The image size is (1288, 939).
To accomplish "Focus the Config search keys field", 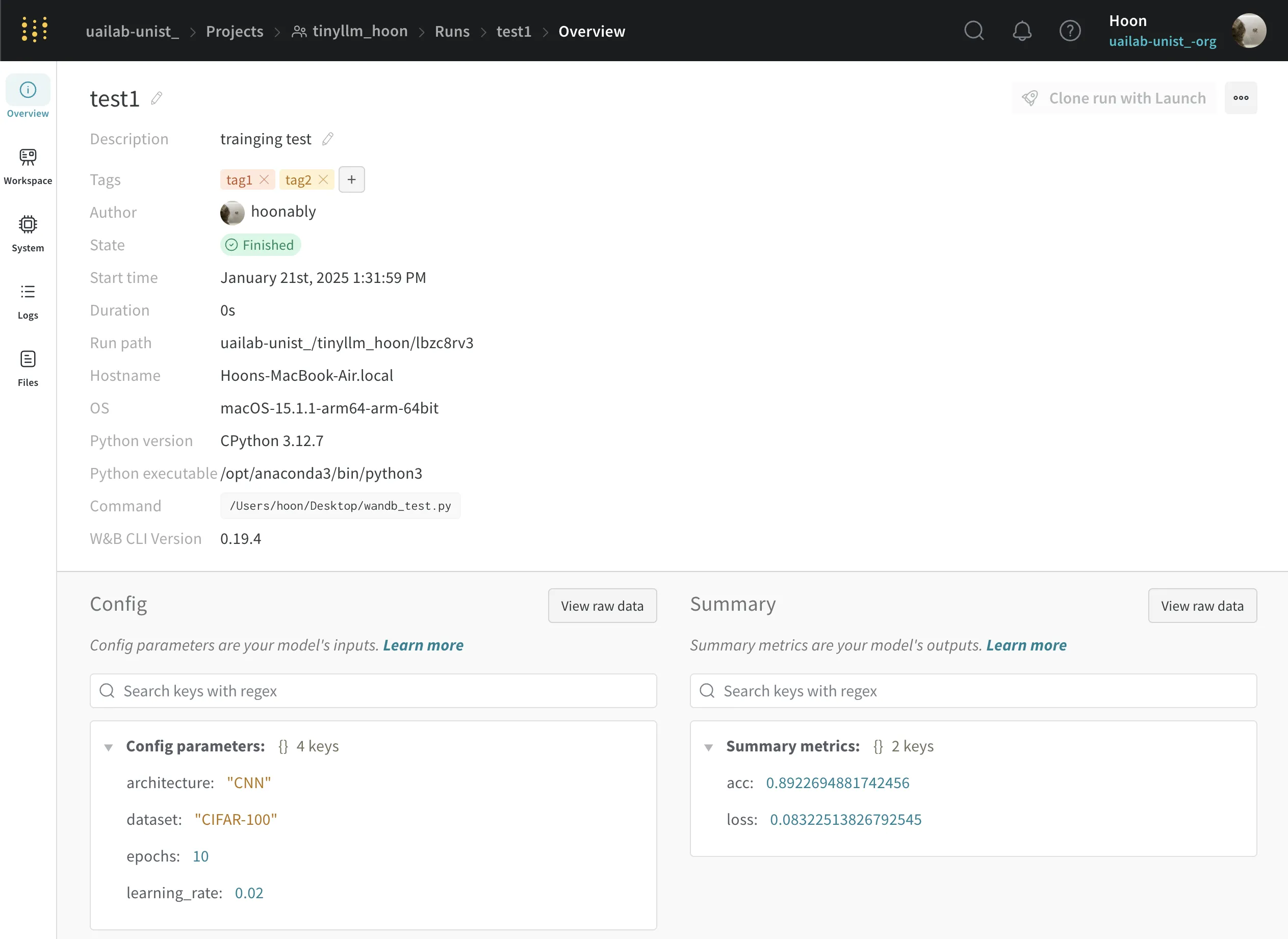I will (x=373, y=691).
